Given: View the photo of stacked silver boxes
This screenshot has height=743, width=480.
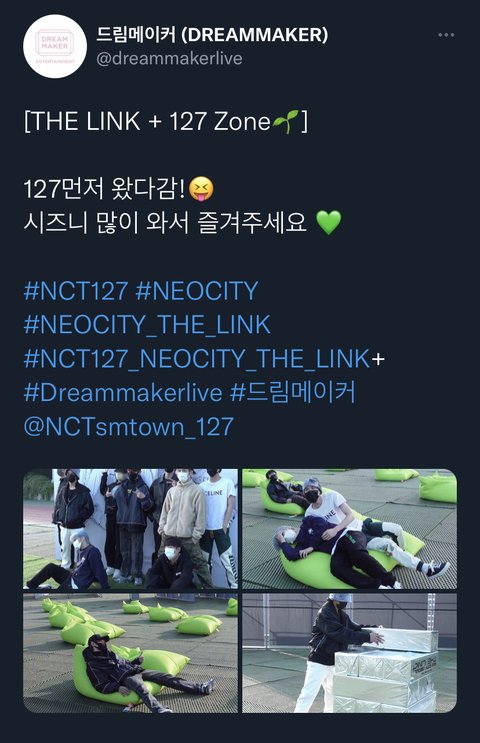Looking at the screenshot, I should (350, 653).
